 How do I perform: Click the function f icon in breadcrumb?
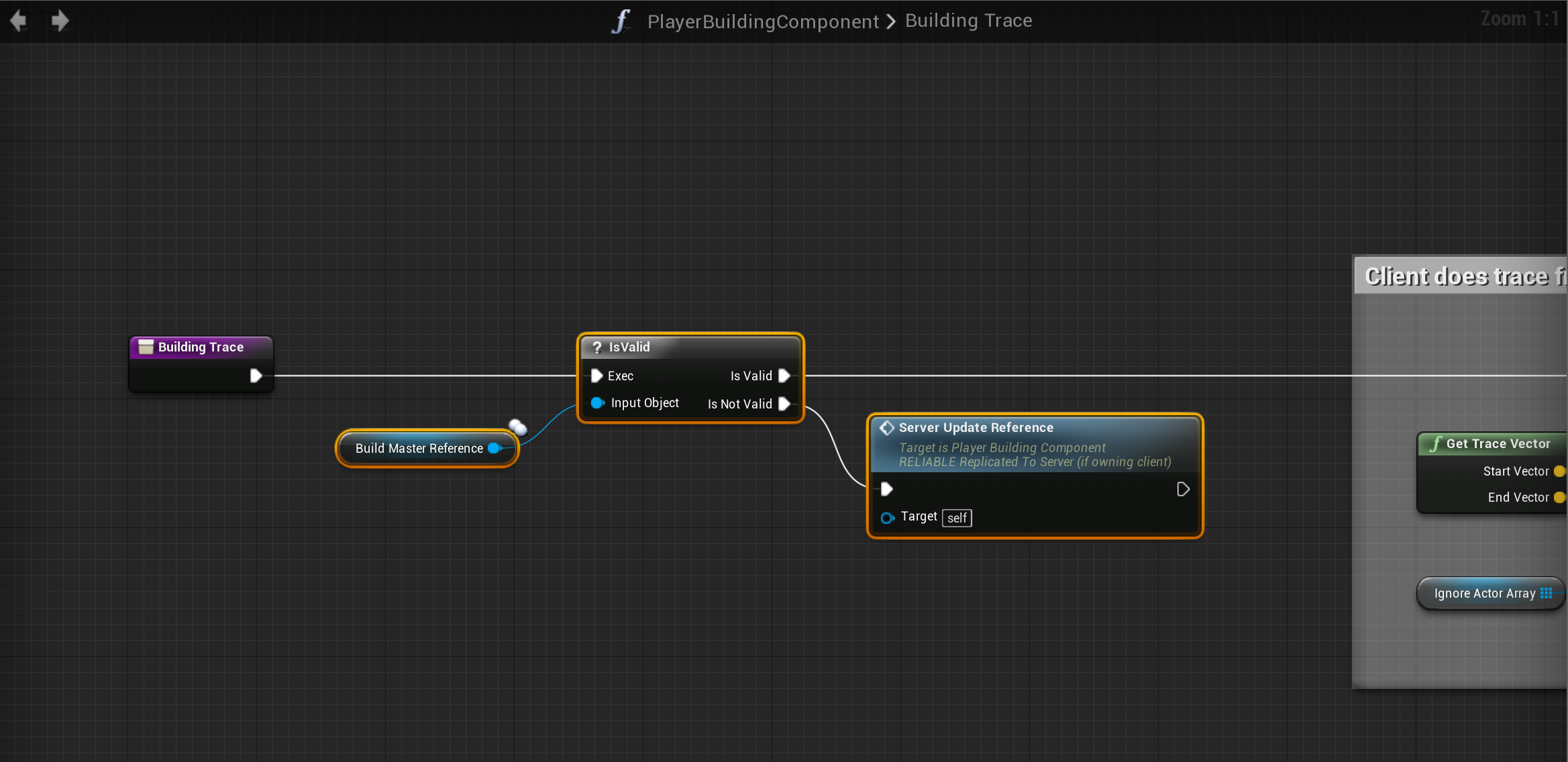point(621,21)
